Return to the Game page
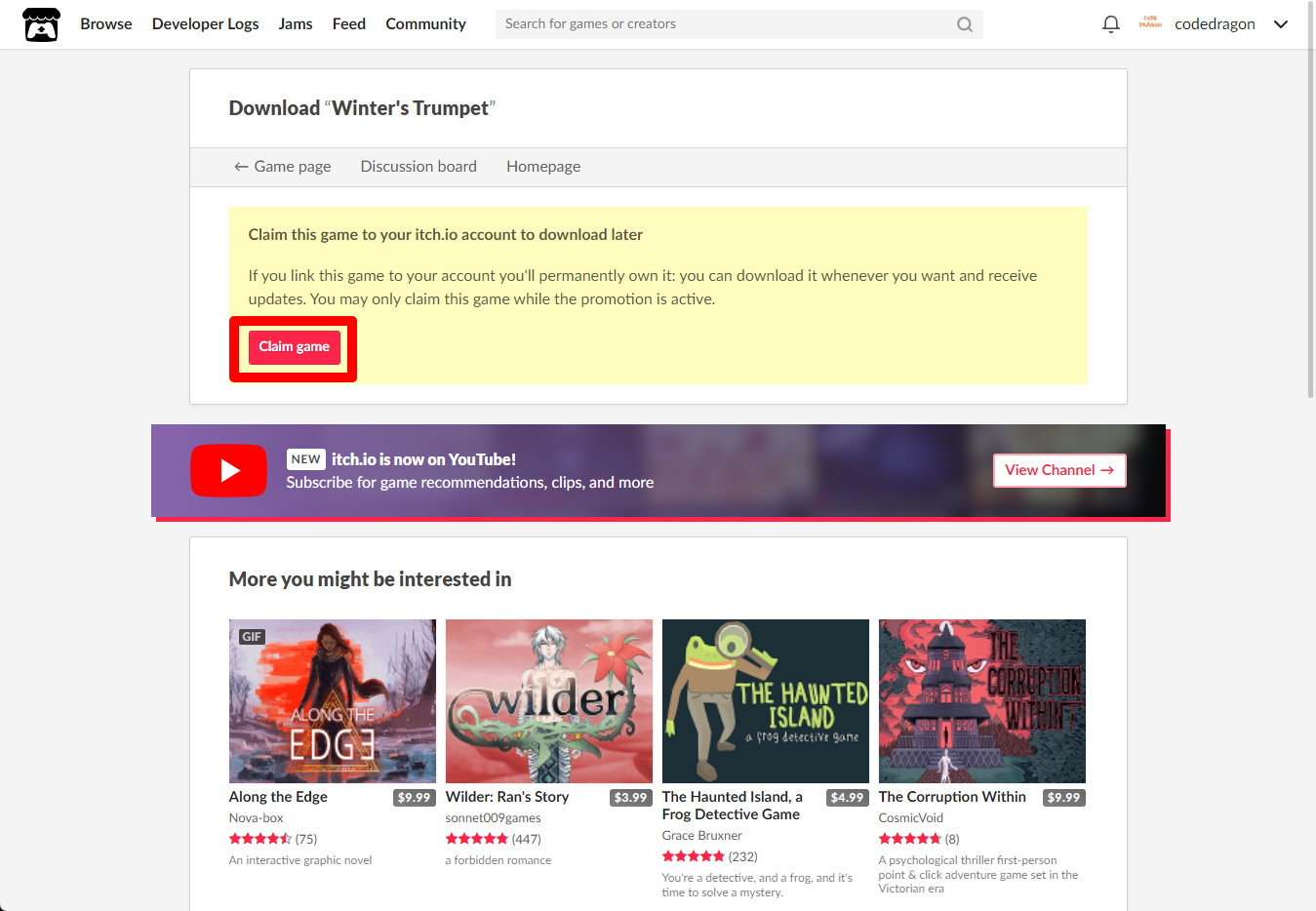The image size is (1316, 911). (x=282, y=167)
